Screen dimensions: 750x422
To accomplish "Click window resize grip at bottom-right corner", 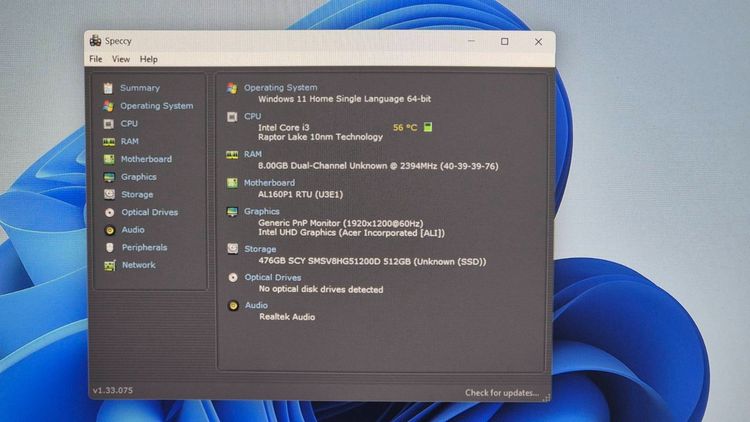I will (546, 398).
